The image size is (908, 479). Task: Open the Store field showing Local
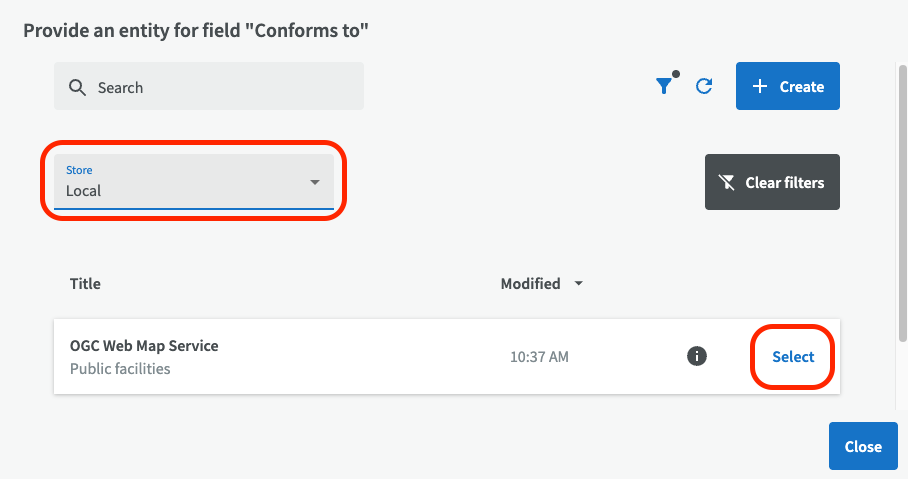[180, 183]
